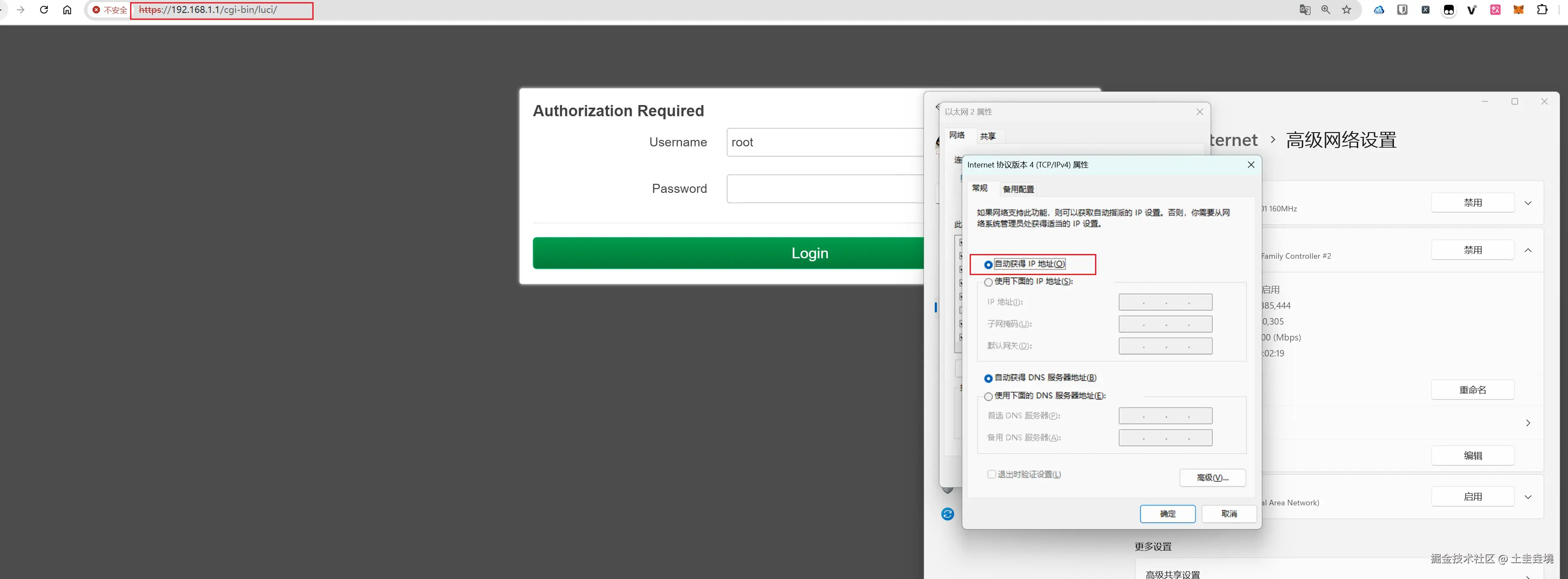Bookmark this page with the star icon
This screenshot has width=1568, height=579.
(x=1347, y=10)
